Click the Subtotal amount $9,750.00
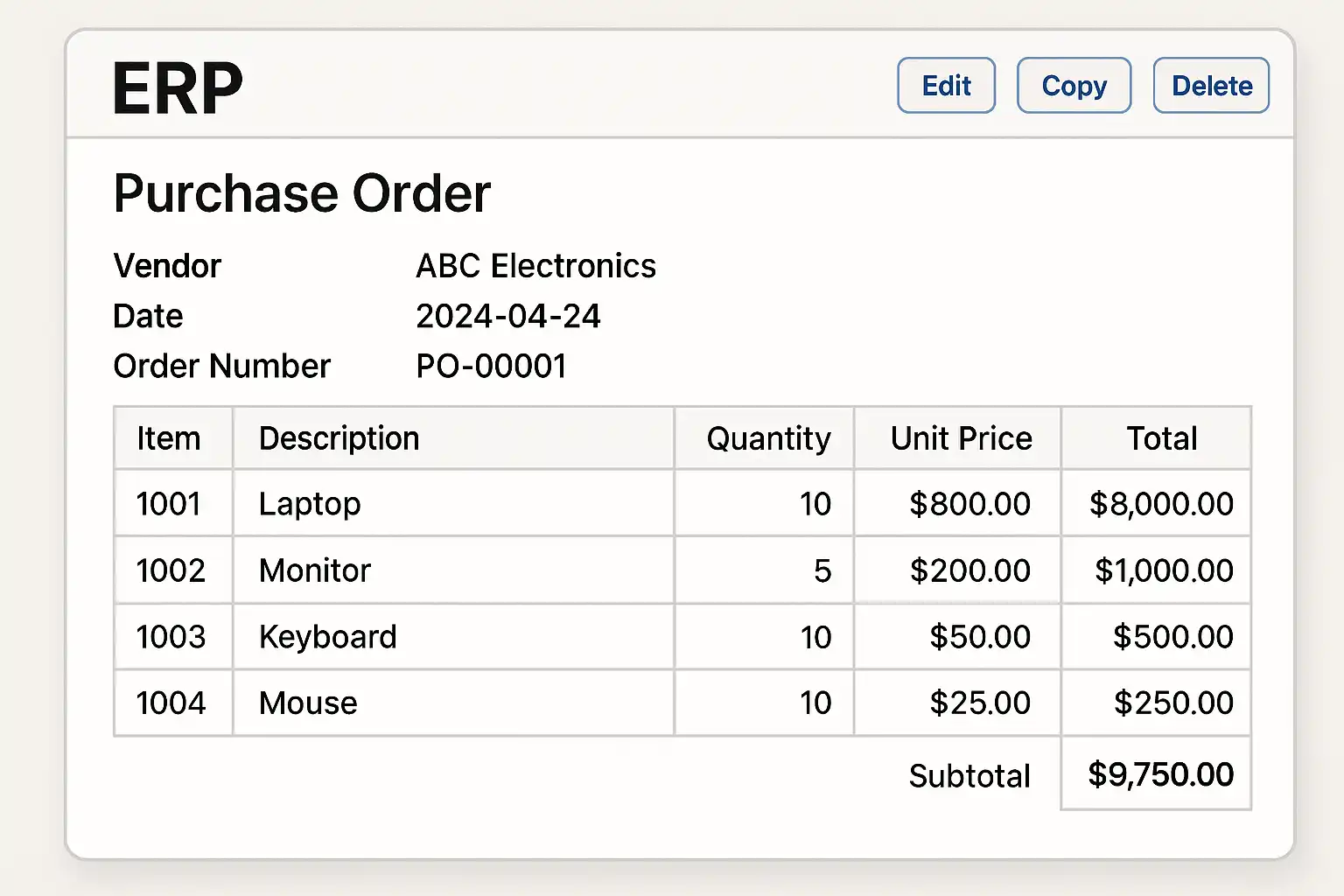 (x=1160, y=774)
